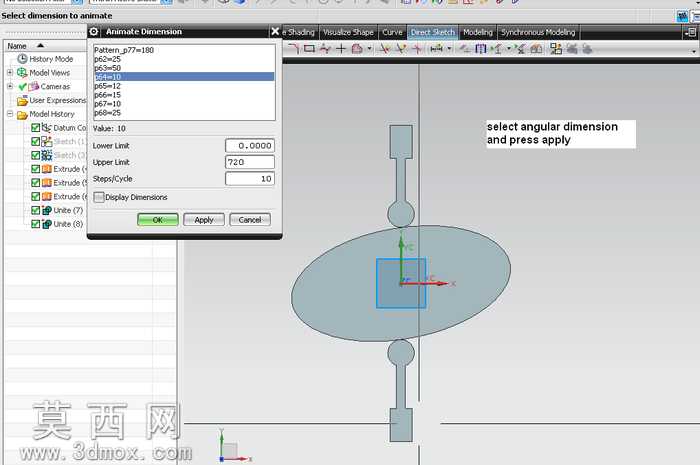Select the Studio Spline tool
700x465 pixels.
click(325, 48)
